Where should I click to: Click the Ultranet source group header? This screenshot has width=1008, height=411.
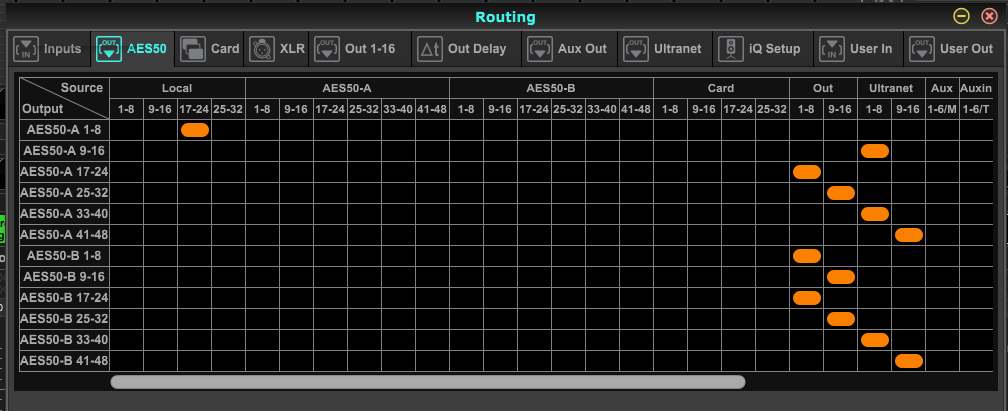pyautogui.click(x=892, y=88)
